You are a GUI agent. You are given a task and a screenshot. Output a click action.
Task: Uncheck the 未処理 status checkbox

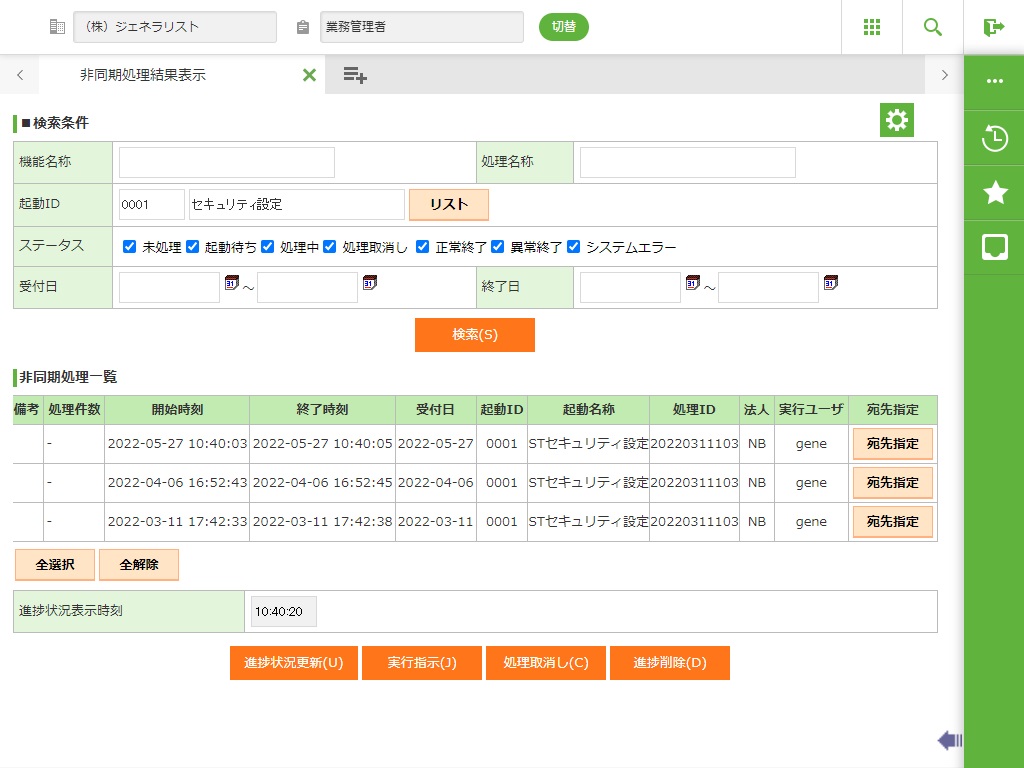[x=129, y=247]
